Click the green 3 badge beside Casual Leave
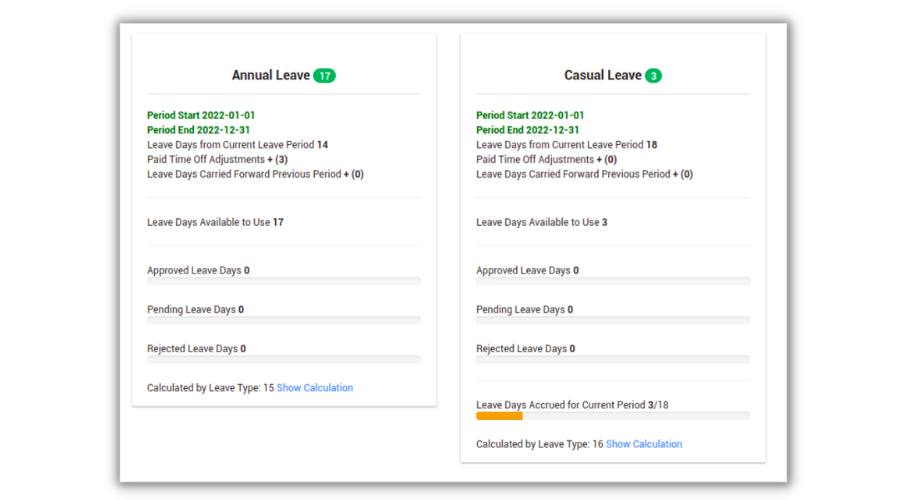Screen dimensions: 900x500 [653, 76]
